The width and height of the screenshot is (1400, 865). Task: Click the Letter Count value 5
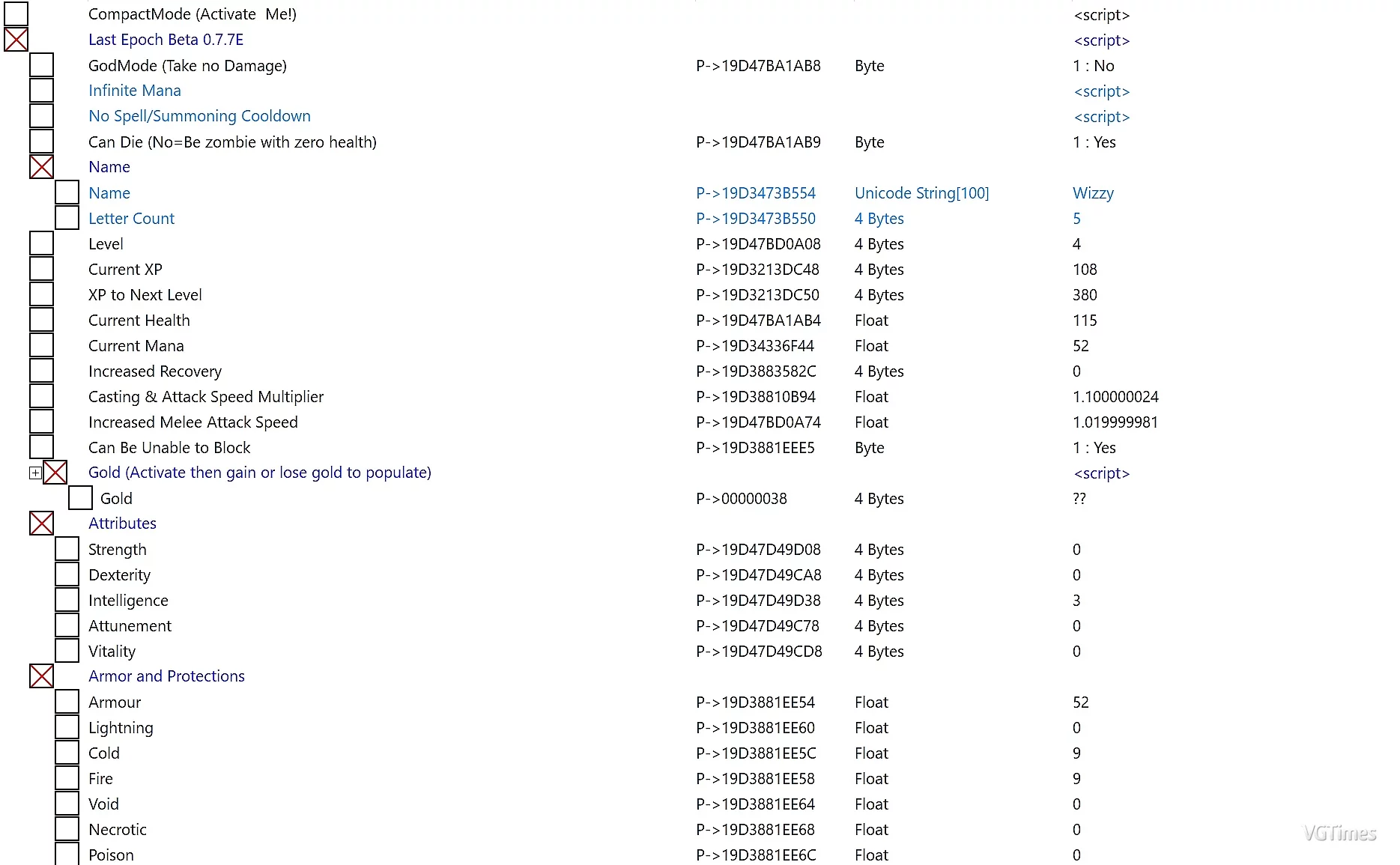[1076, 219]
